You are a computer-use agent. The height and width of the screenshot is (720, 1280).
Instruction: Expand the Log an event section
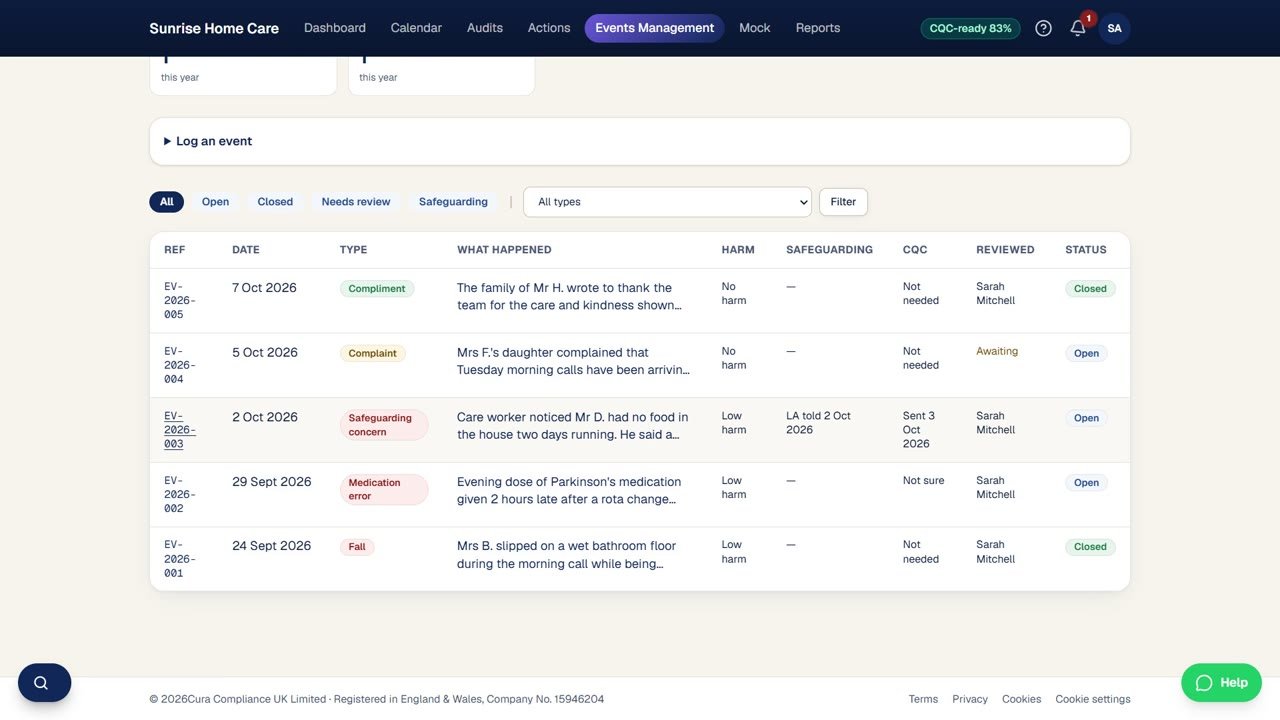pyautogui.click(x=640, y=141)
